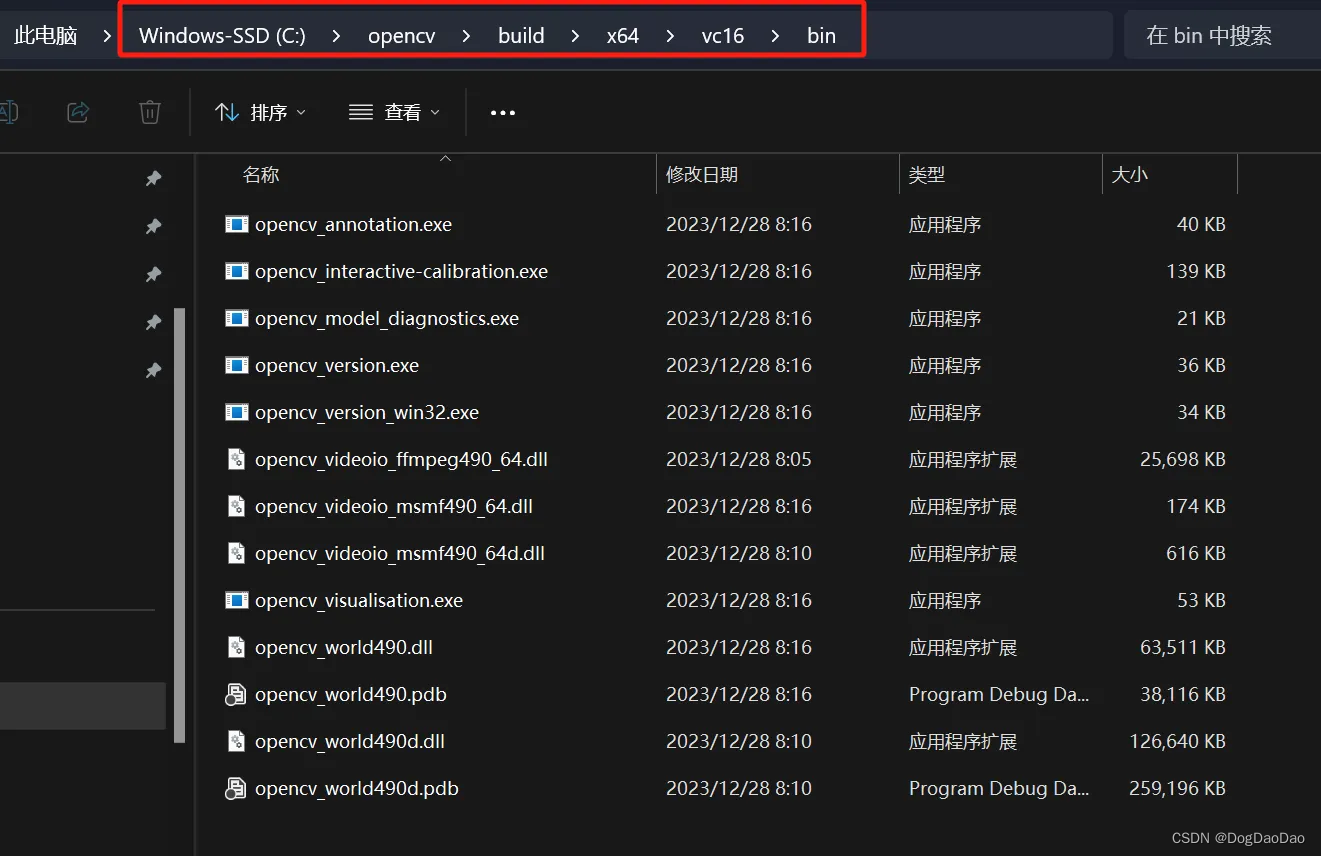This screenshot has width=1321, height=856.
Task: Expand the chevron after x64 in path
Action: (x=670, y=36)
